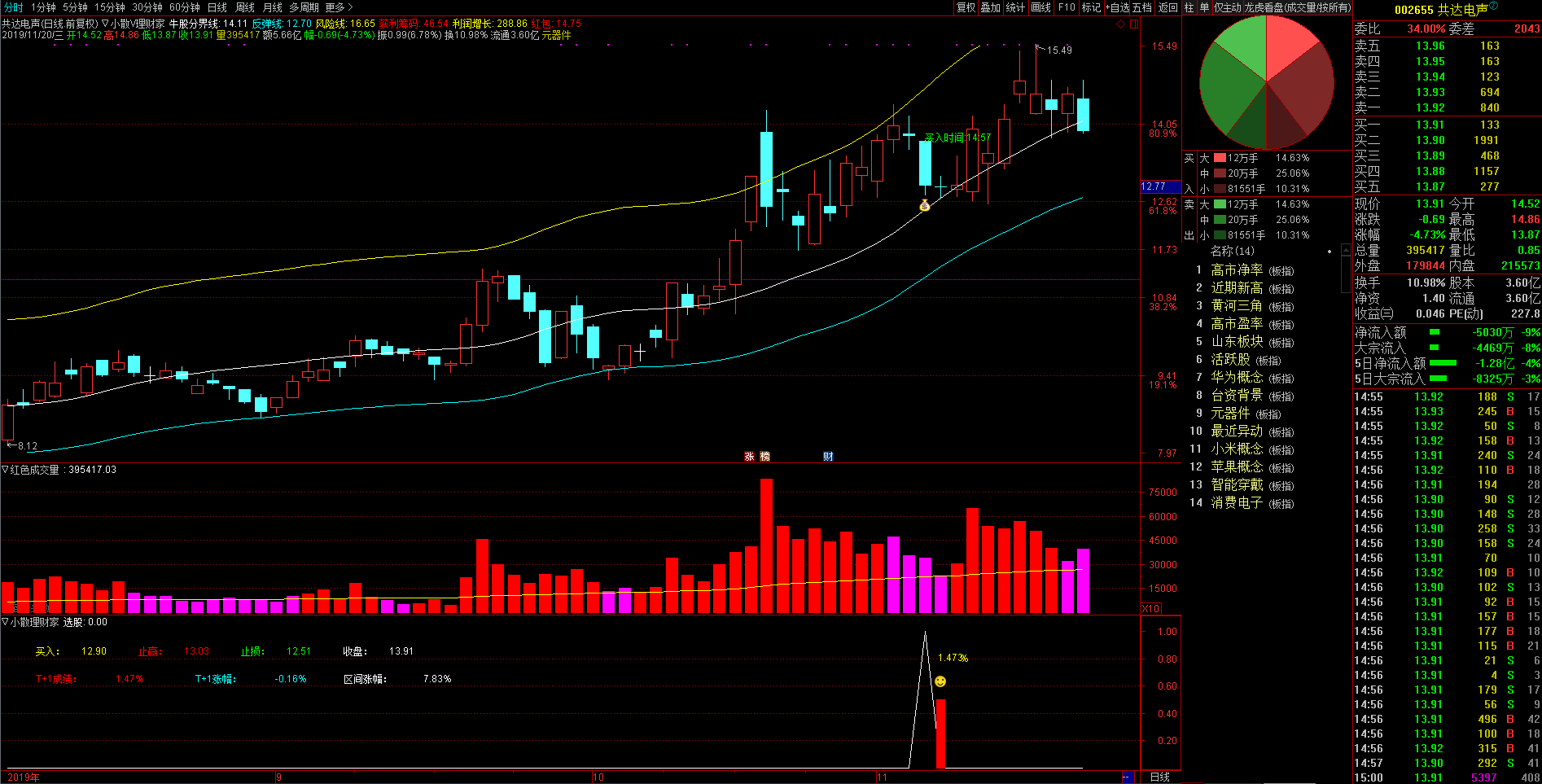Click the large buy-order red swatch

(1220, 158)
